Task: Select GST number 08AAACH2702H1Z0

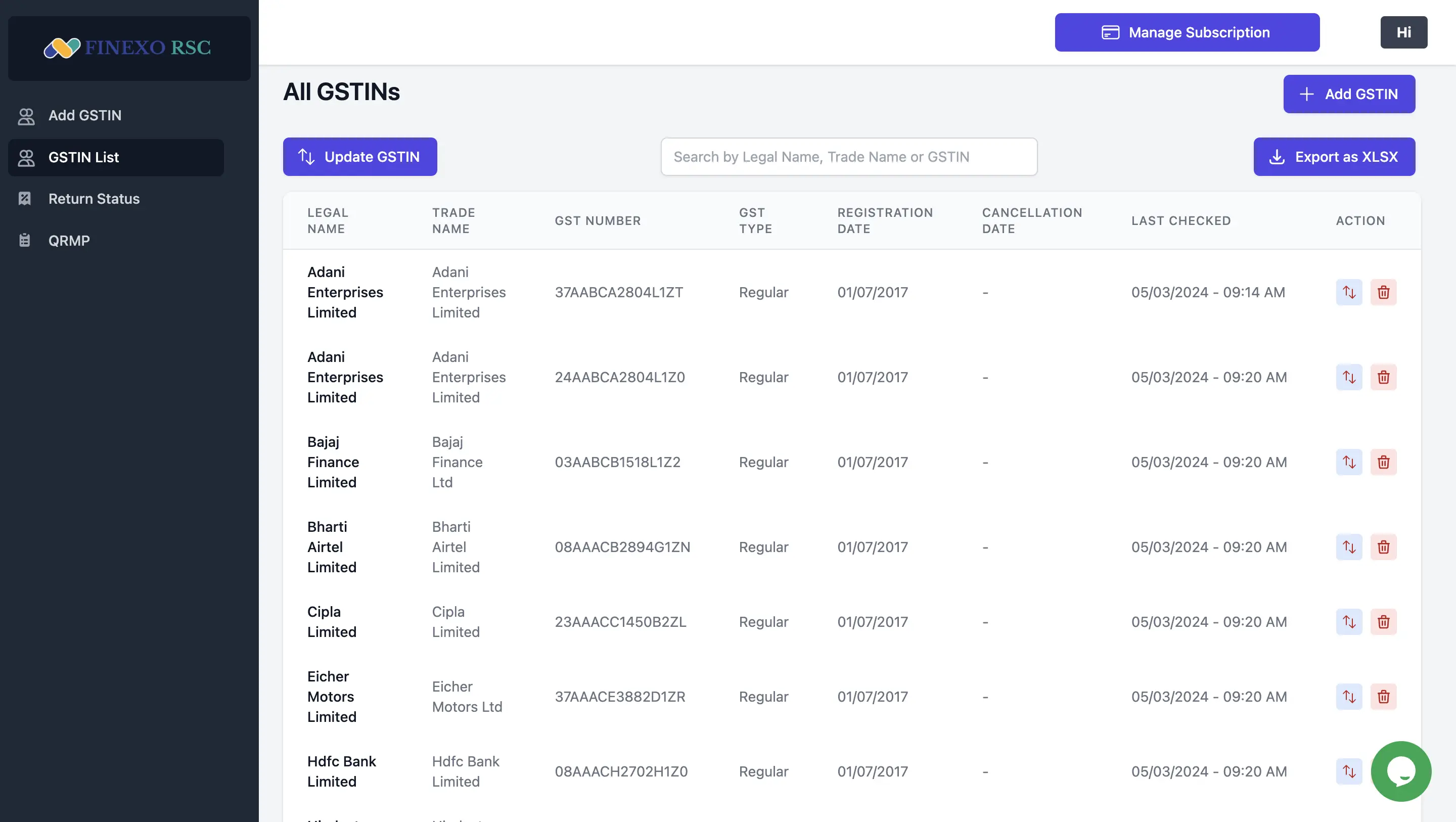Action: 621,771
